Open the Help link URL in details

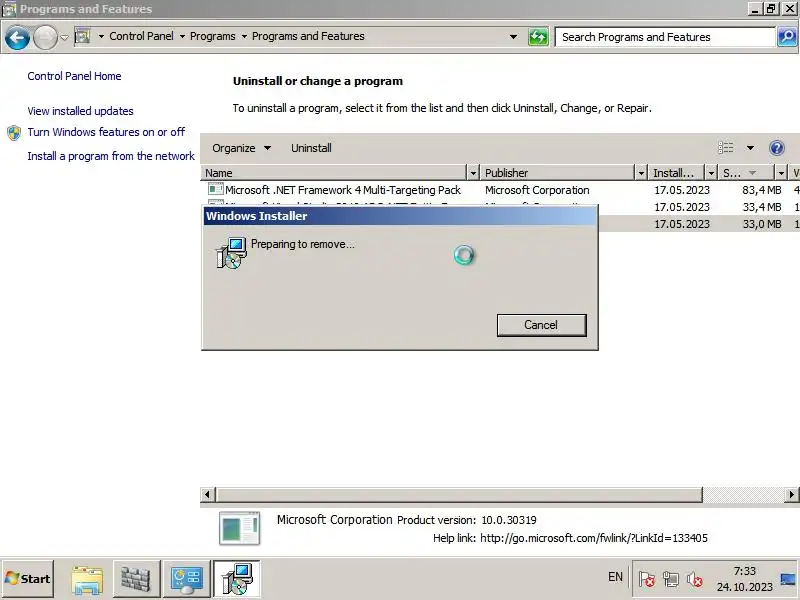[593, 538]
